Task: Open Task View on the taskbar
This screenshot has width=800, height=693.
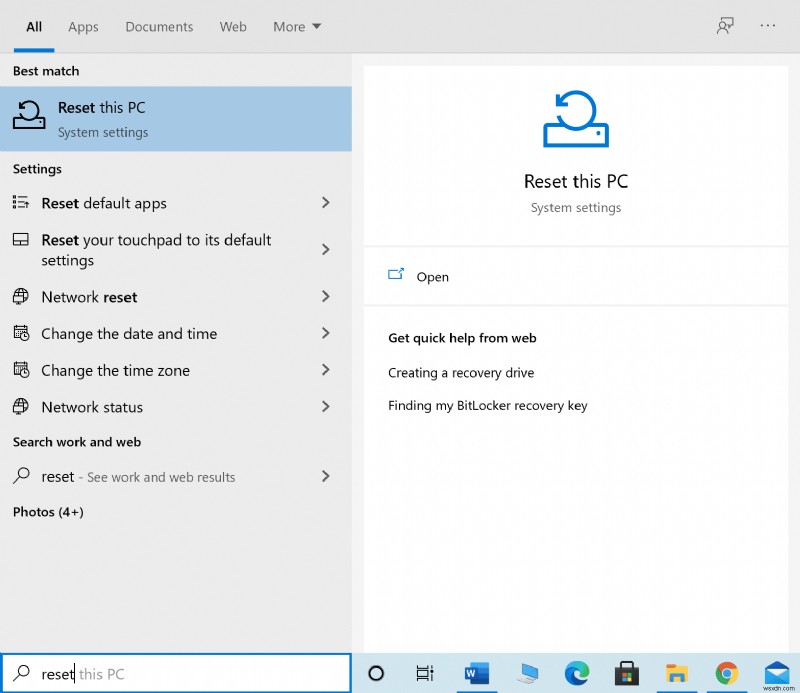Action: click(425, 673)
